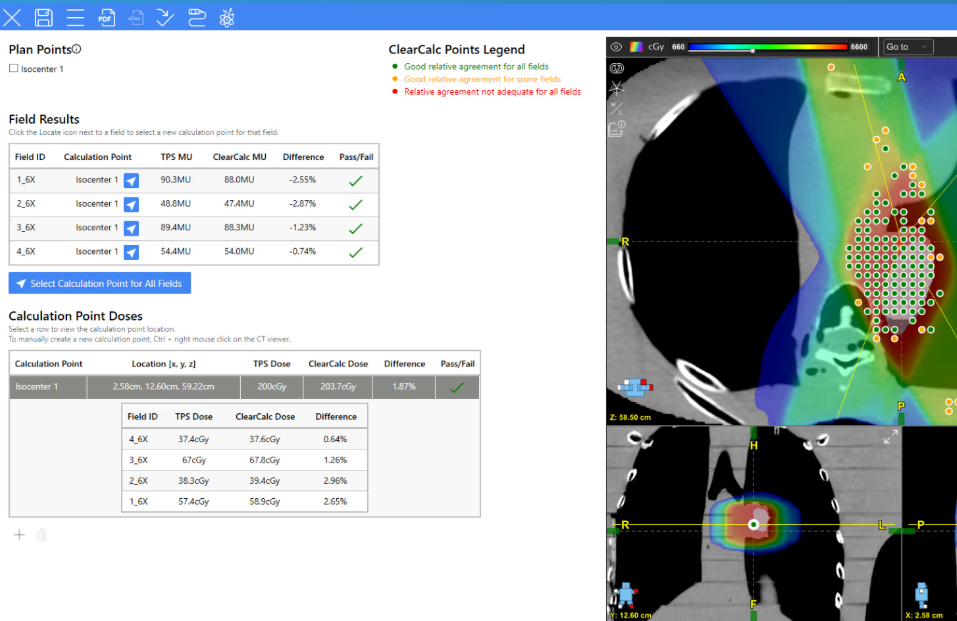Click Locate icon for field 4_6X
This screenshot has width=957, height=621.
pos(131,252)
